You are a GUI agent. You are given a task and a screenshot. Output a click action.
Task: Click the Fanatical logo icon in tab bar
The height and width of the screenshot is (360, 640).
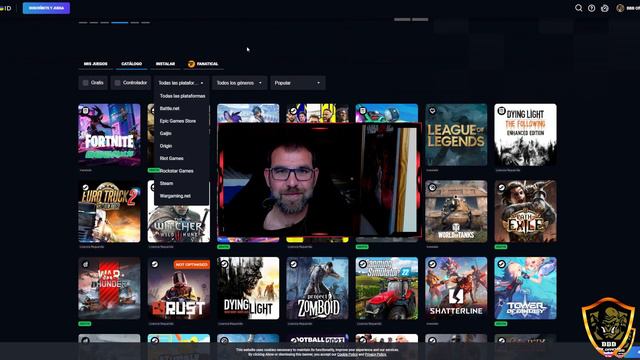click(191, 64)
